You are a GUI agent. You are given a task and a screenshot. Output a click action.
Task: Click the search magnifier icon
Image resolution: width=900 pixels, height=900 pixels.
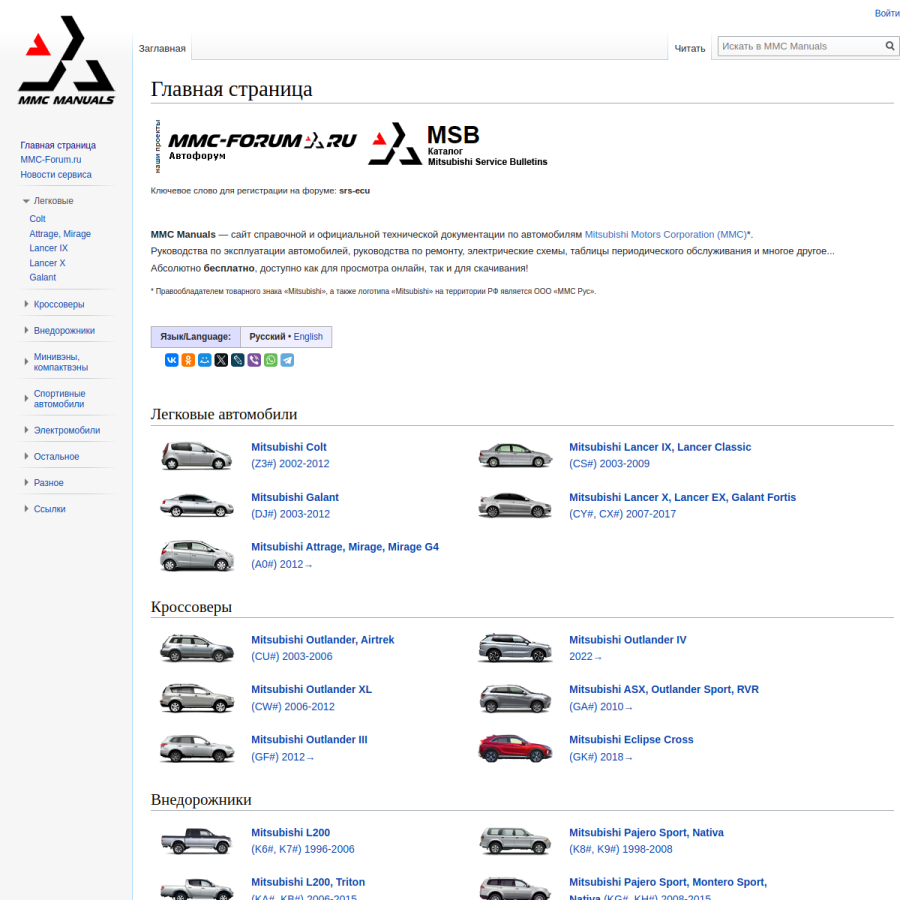(890, 46)
